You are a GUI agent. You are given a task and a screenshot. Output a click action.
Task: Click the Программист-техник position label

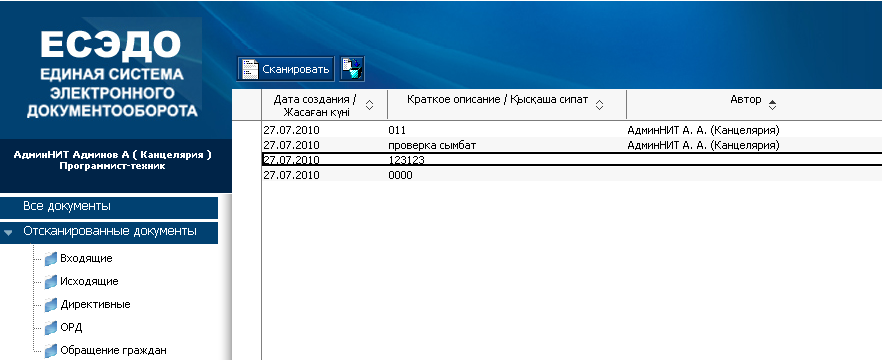112,166
